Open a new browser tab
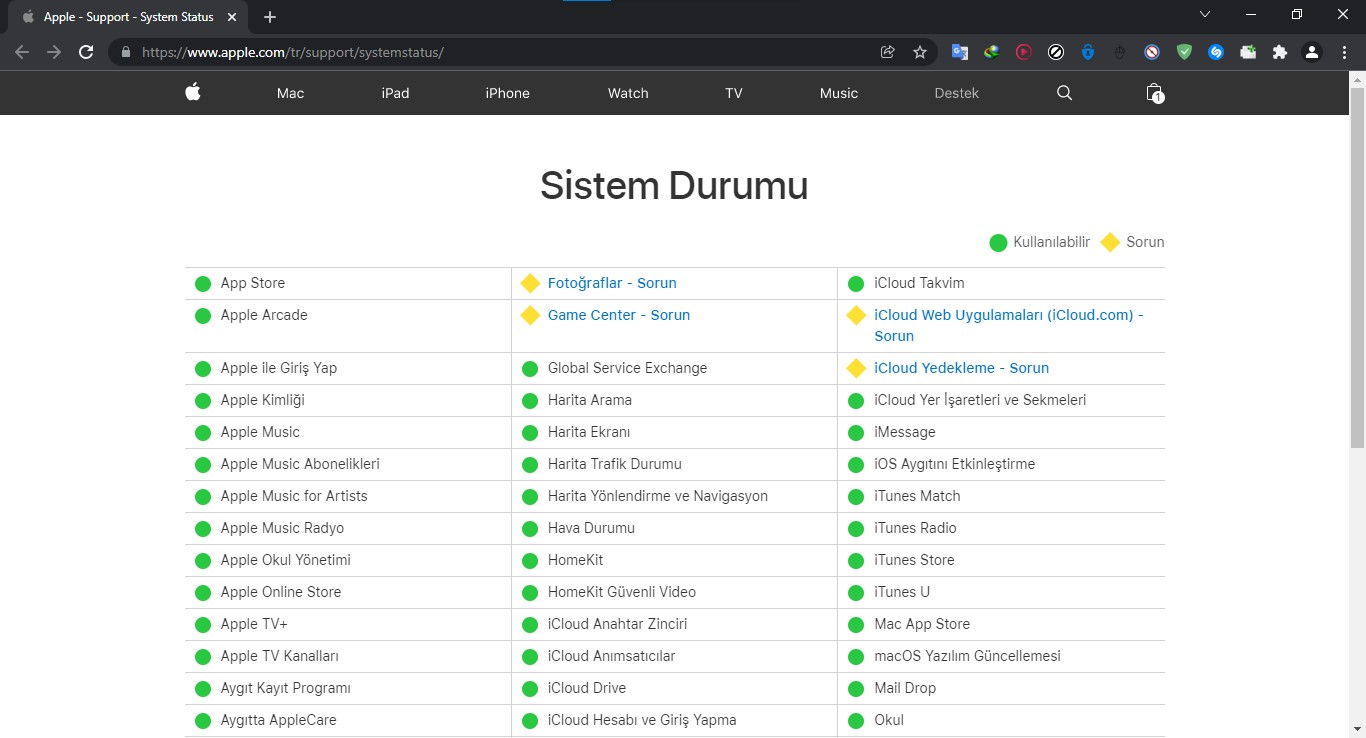 click(x=270, y=17)
